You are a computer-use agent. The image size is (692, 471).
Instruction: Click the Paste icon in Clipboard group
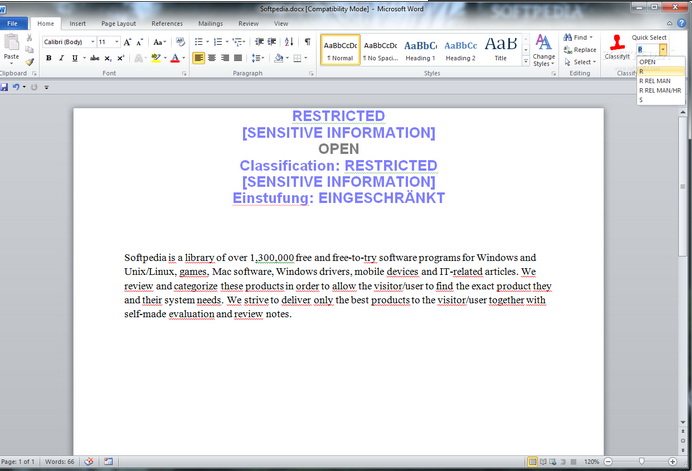pos(11,42)
